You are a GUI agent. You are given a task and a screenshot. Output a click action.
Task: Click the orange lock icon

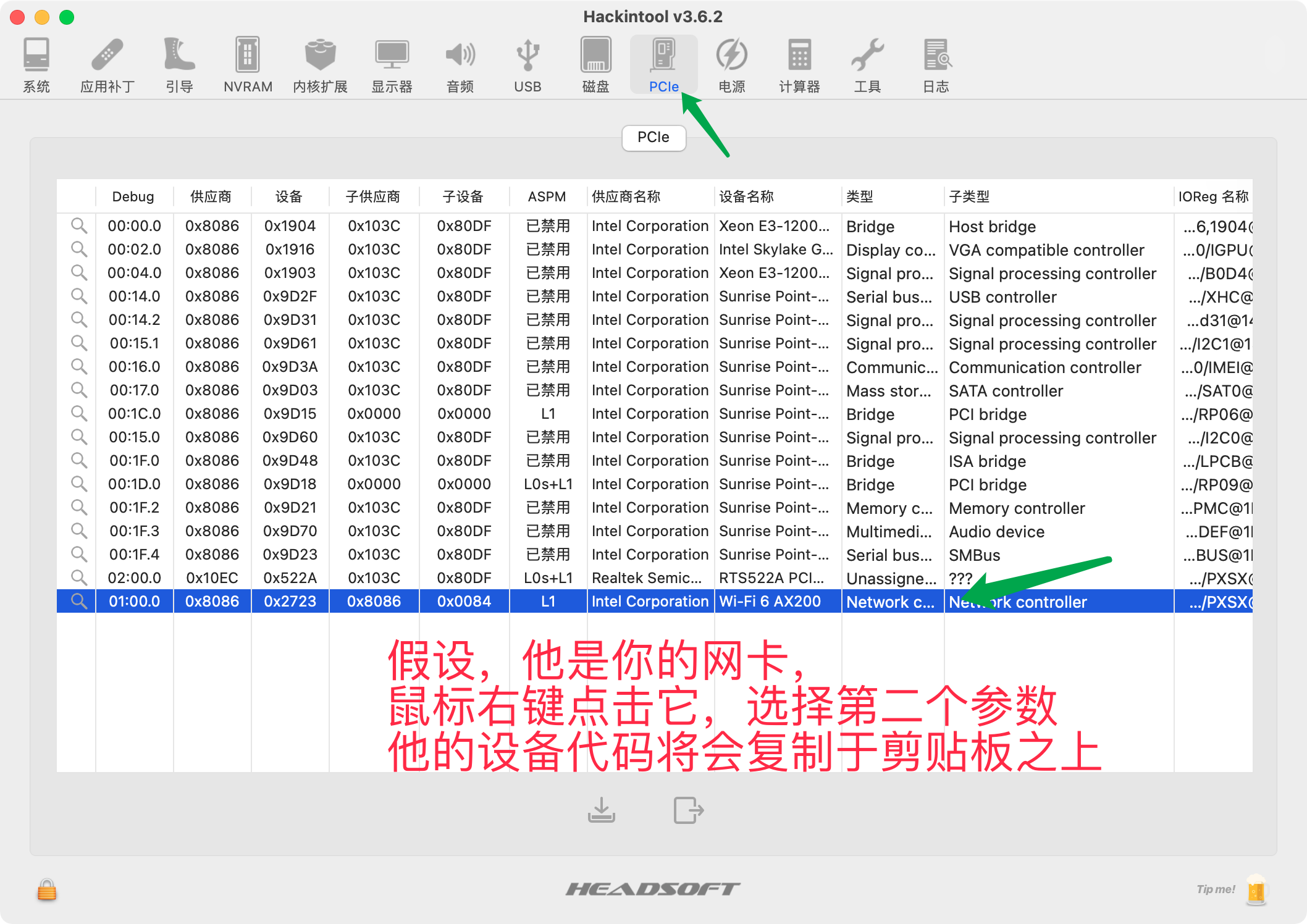tap(47, 890)
